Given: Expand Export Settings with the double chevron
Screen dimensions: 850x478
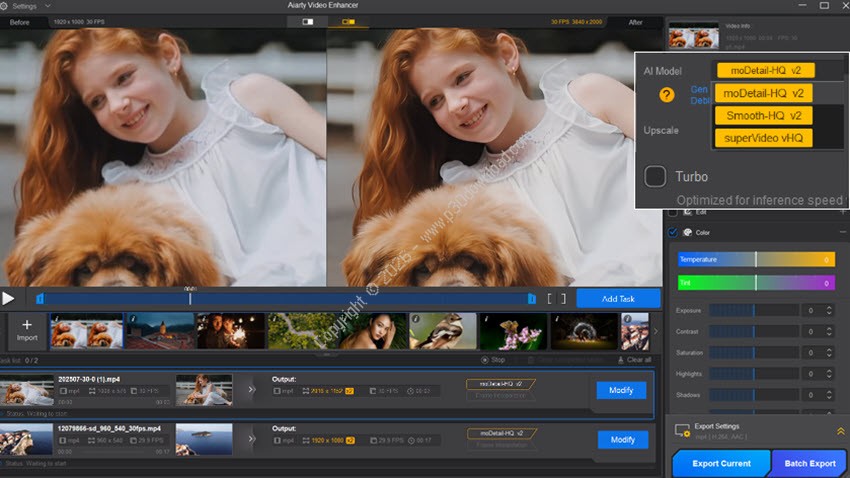Looking at the screenshot, I should (x=839, y=430).
